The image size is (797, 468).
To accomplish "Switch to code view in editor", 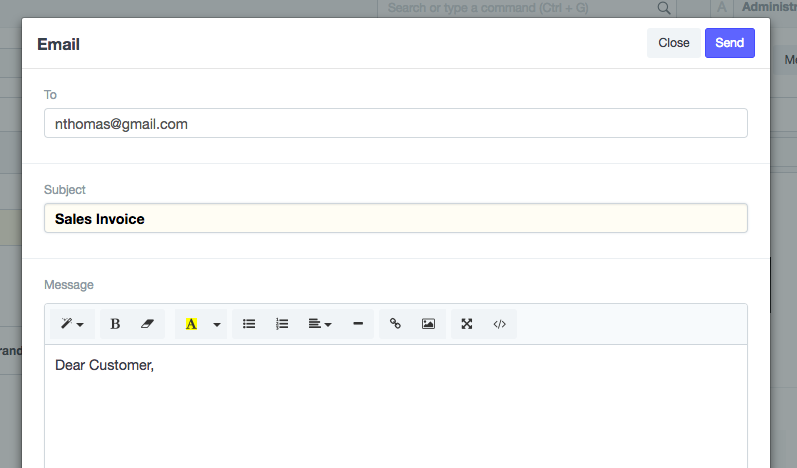I will (x=499, y=324).
